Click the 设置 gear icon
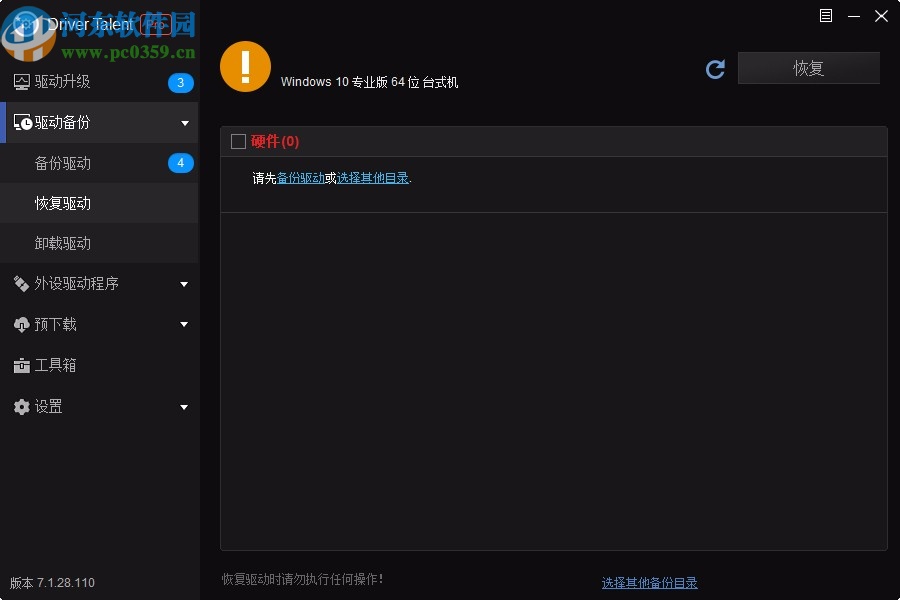 [22, 406]
